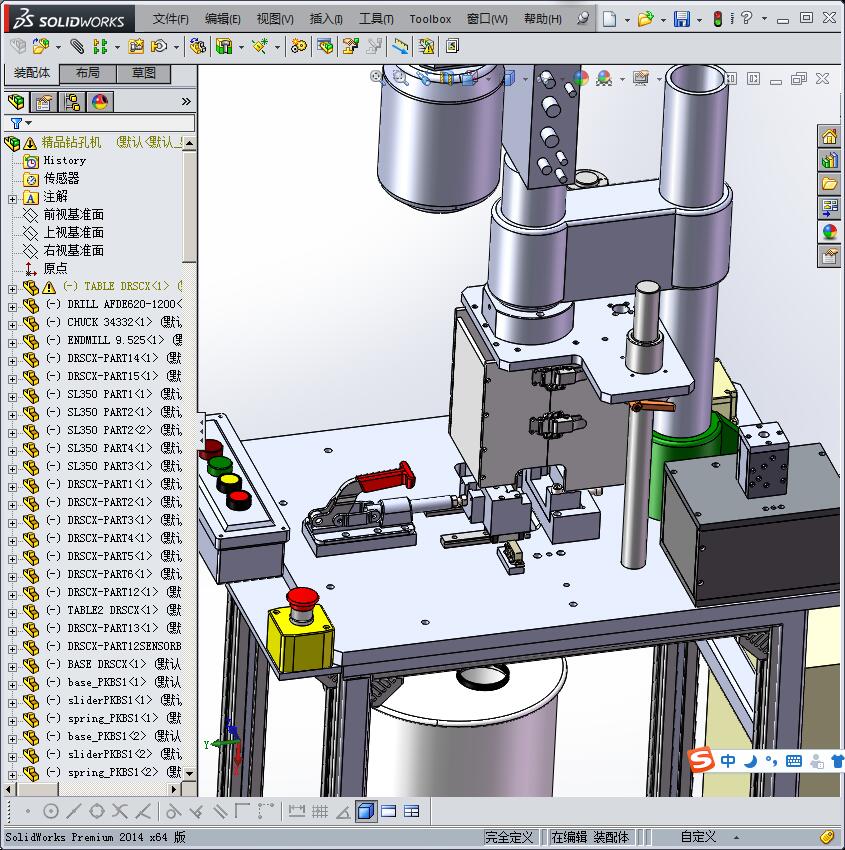The height and width of the screenshot is (850, 845).
Task: Click the Help question mark icon
Action: tap(747, 18)
